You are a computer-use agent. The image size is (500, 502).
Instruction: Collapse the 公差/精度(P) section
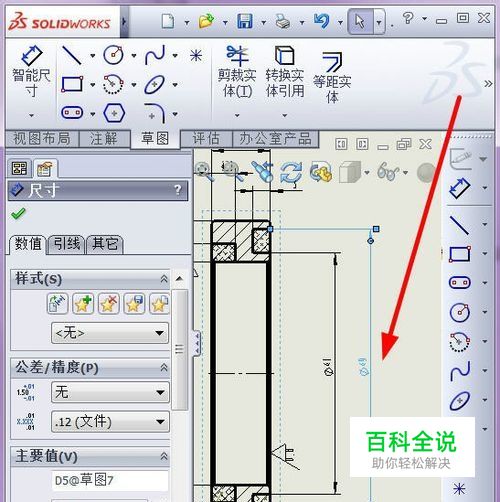[164, 368]
